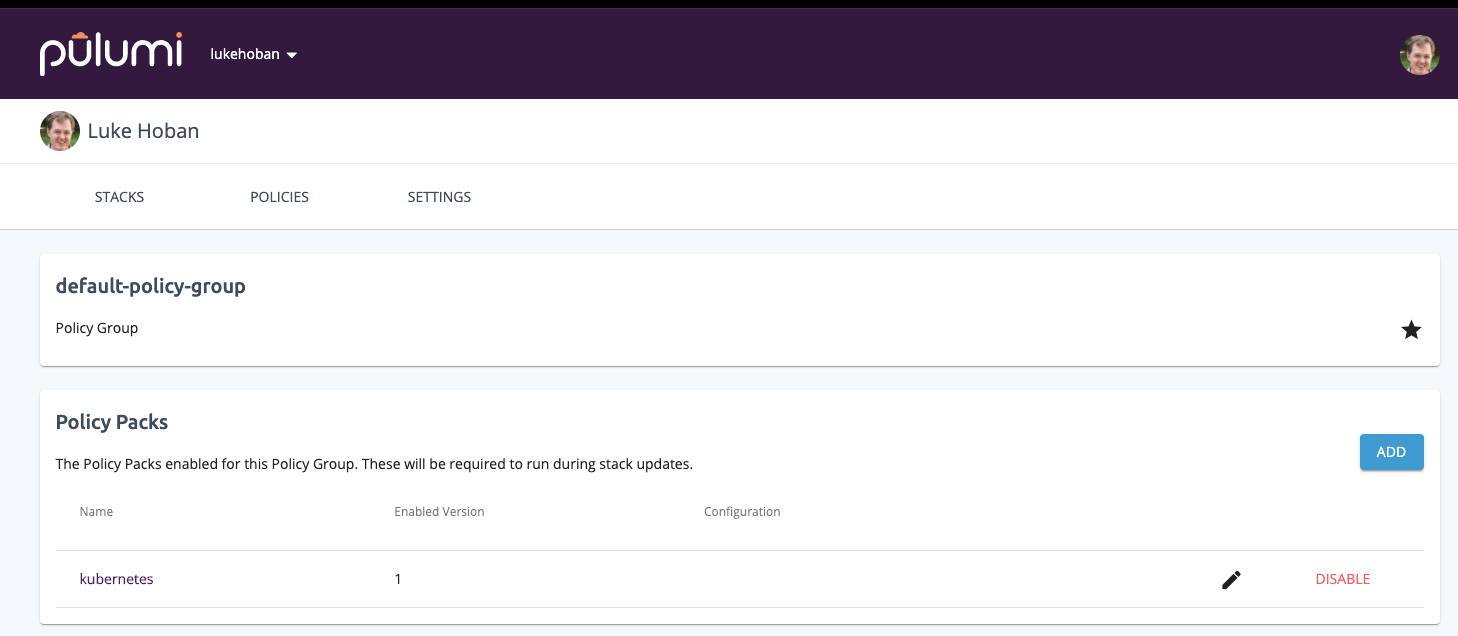The height and width of the screenshot is (636, 1458).
Task: Click the star icon for default-policy-group
Action: pyautogui.click(x=1411, y=330)
